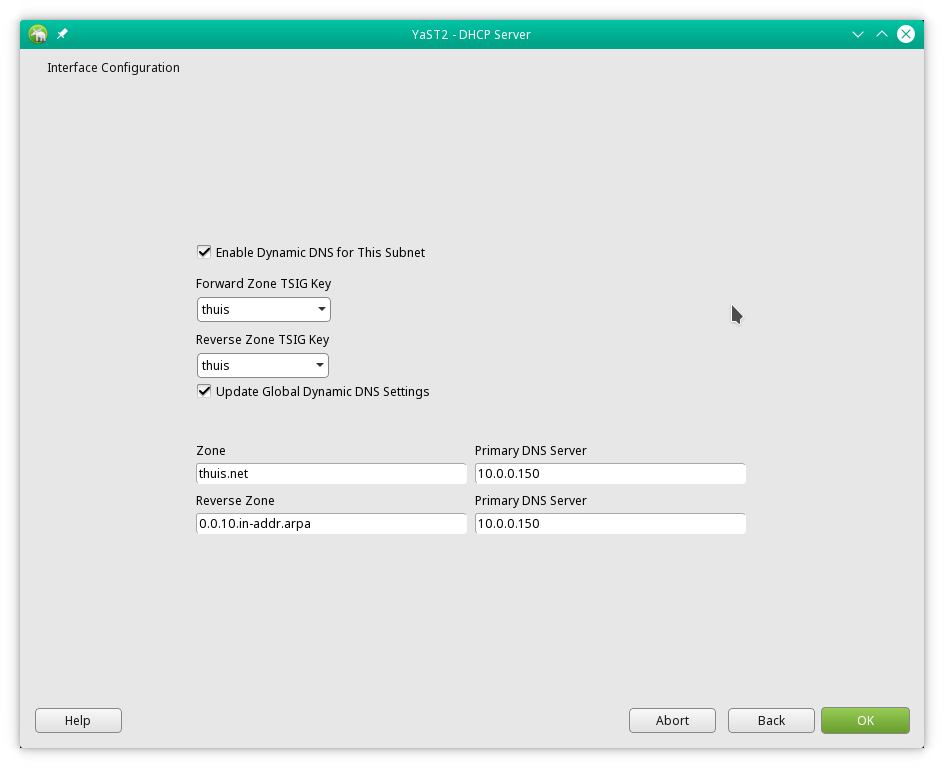Screen dimensions: 944x768
Task: Click the pin window icon
Action: coord(62,34)
